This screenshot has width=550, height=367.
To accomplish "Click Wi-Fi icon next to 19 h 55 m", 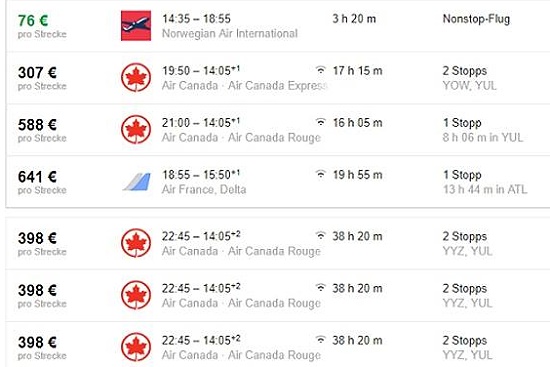I will [321, 174].
